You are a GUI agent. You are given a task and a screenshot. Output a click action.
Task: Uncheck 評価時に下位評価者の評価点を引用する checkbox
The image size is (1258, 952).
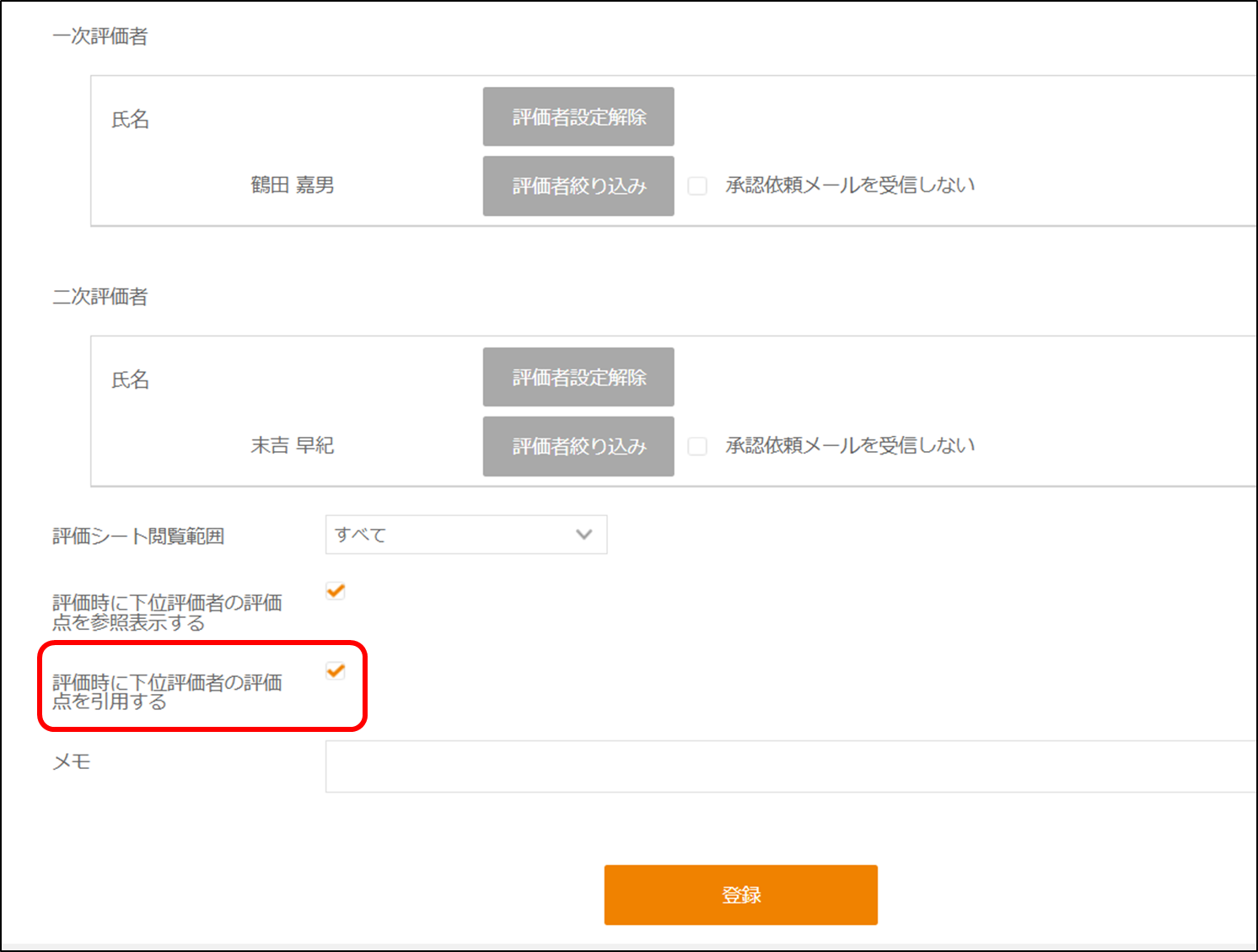[336, 671]
